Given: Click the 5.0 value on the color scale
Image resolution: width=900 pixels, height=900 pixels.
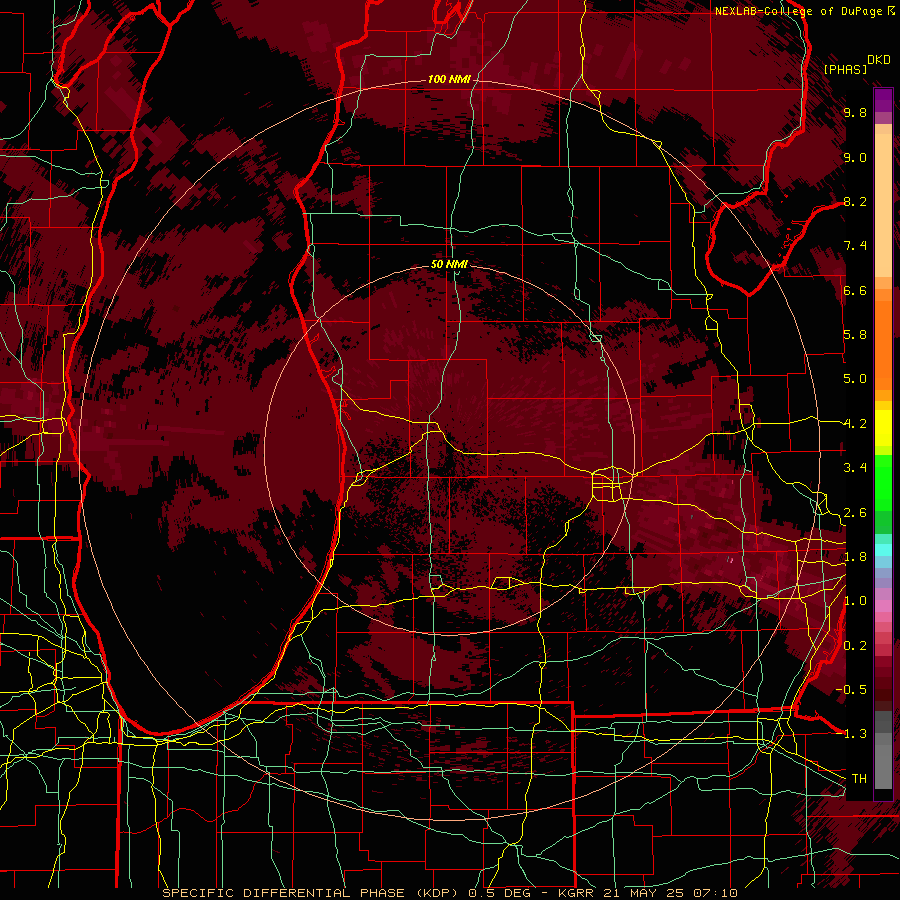Looking at the screenshot, I should (855, 379).
